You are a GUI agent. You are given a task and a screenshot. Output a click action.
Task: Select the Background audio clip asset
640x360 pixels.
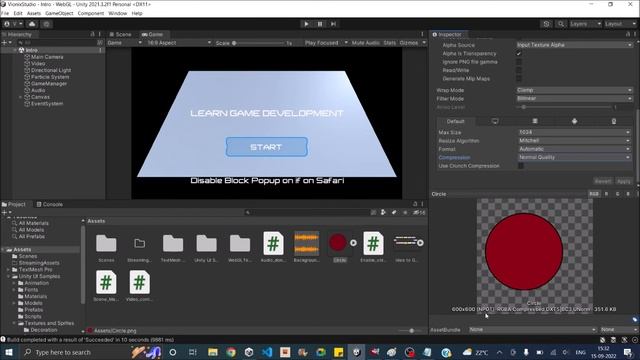(x=307, y=243)
